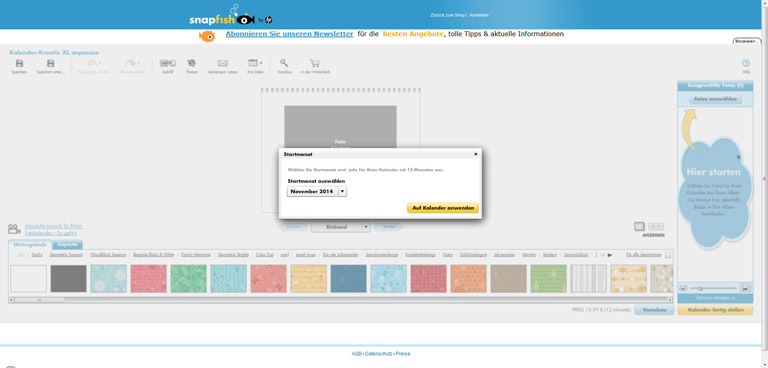Open the Geometric Brights category

click(234, 255)
